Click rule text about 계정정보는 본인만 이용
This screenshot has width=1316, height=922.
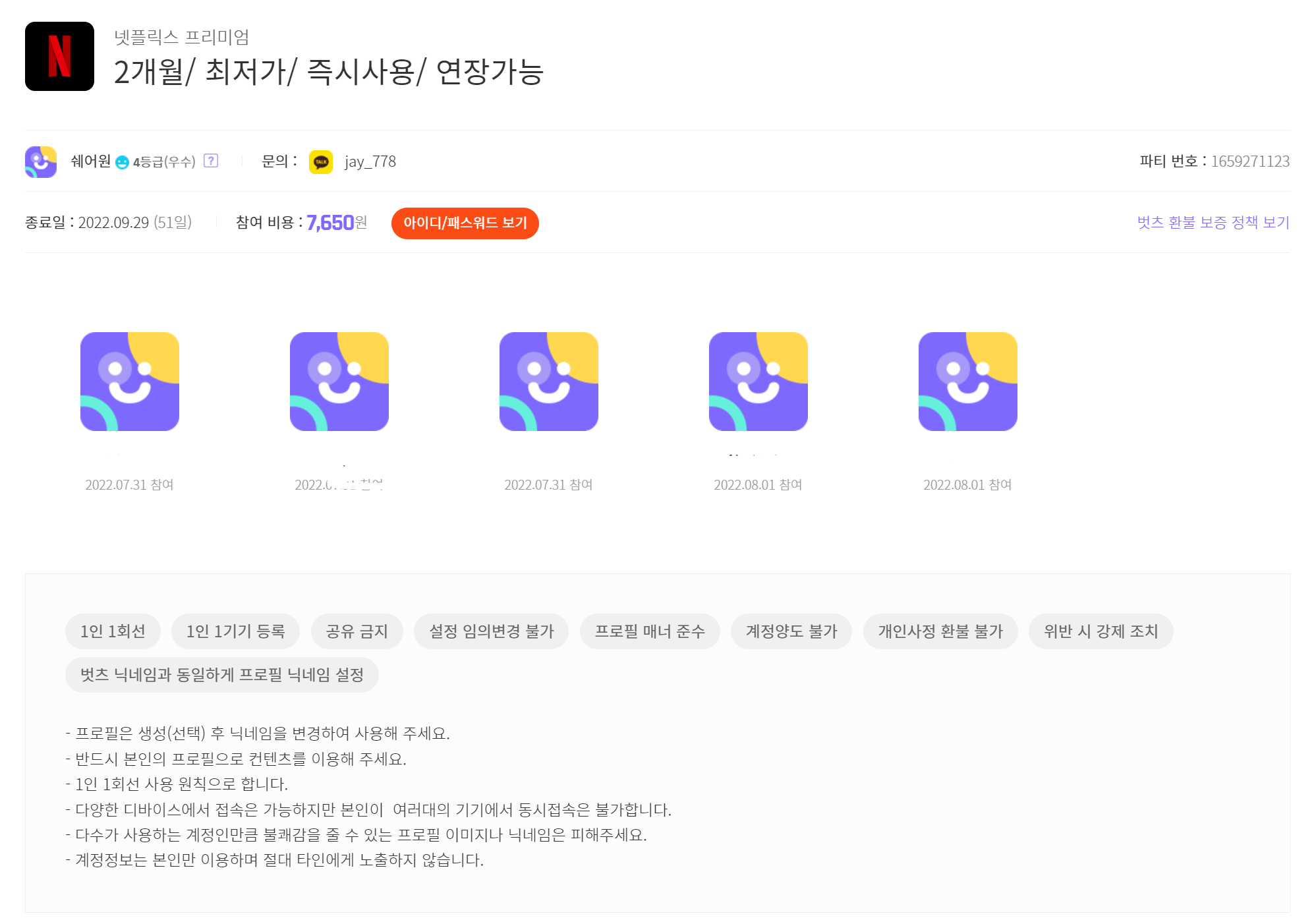tap(275, 860)
